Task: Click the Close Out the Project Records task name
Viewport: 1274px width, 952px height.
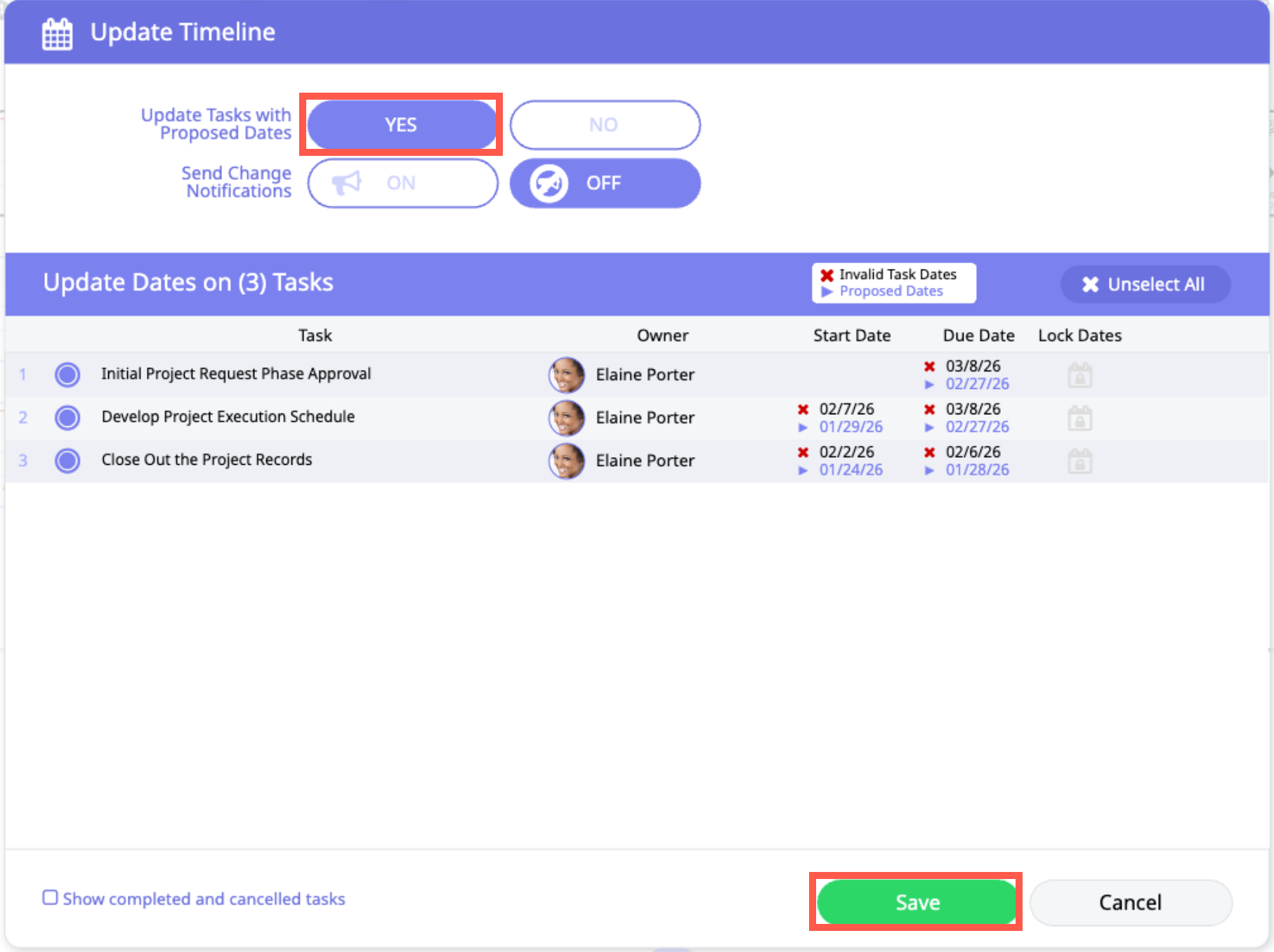Action: coord(206,460)
